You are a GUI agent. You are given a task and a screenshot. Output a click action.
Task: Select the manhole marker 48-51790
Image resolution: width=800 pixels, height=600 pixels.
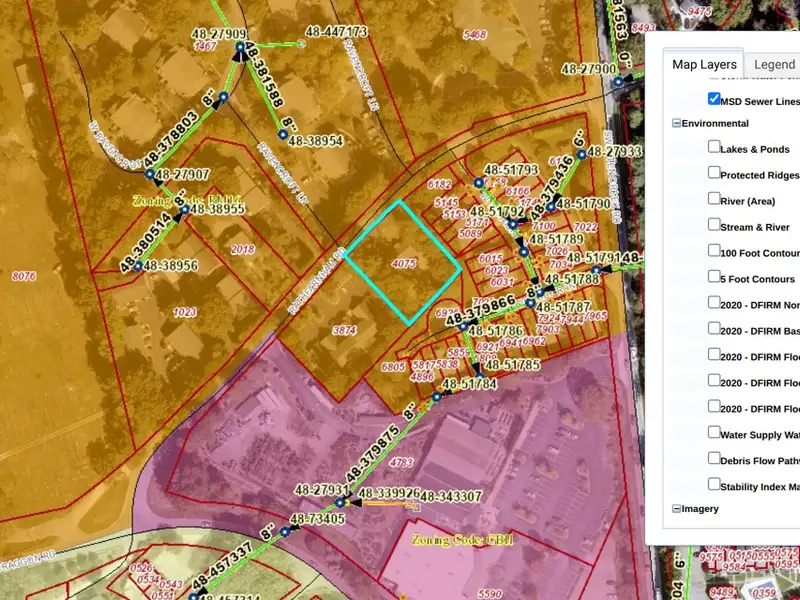[551, 205]
